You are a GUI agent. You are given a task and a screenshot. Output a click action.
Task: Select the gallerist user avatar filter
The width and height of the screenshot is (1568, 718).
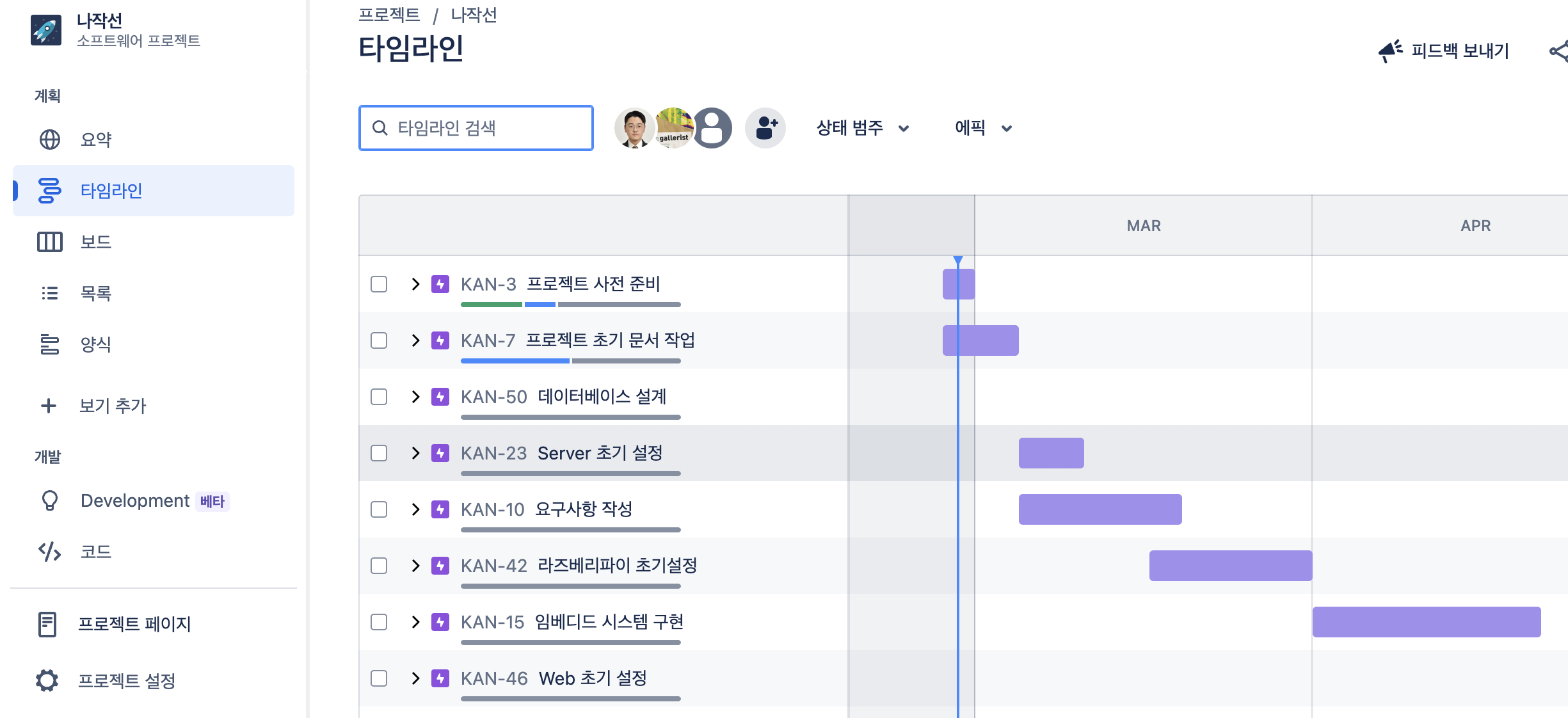click(x=673, y=128)
